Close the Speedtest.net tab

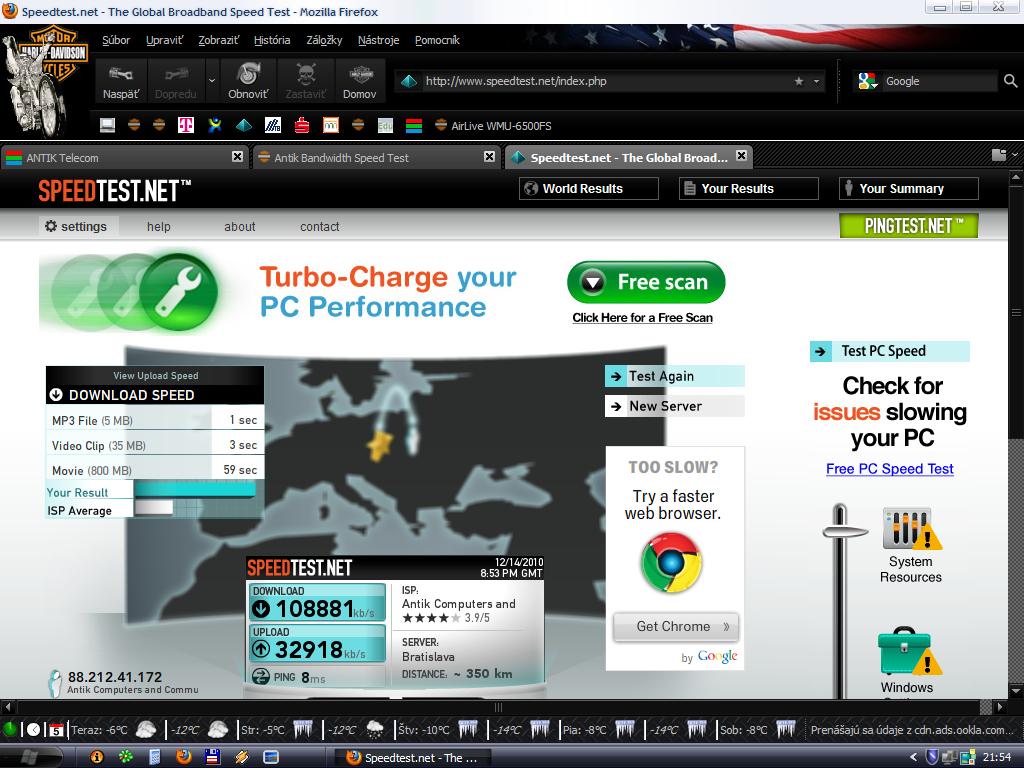point(741,155)
